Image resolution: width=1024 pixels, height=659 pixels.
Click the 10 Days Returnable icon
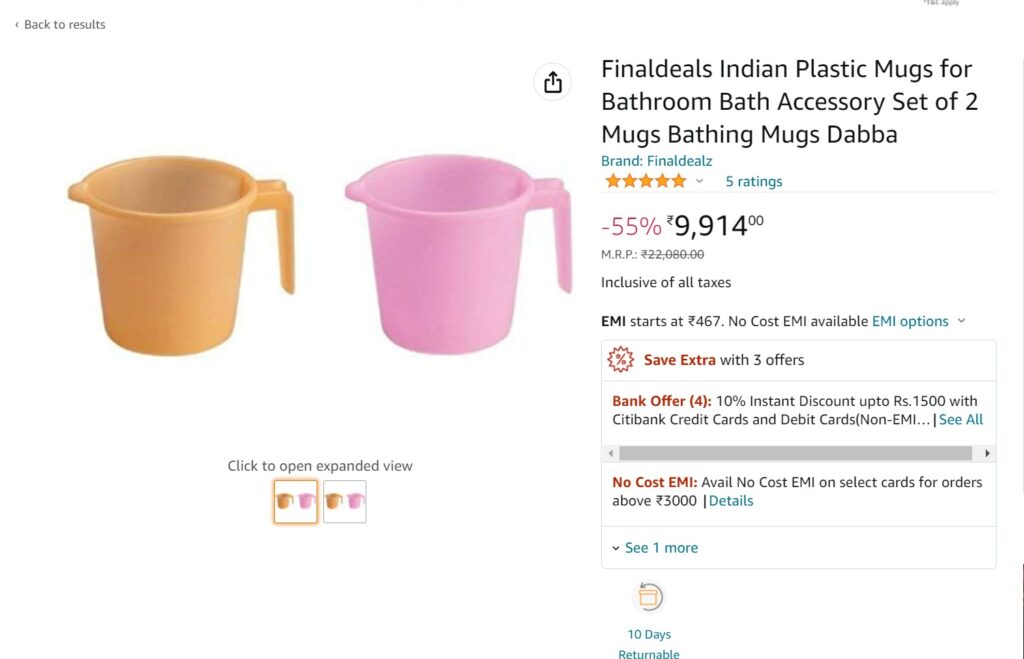point(649,597)
